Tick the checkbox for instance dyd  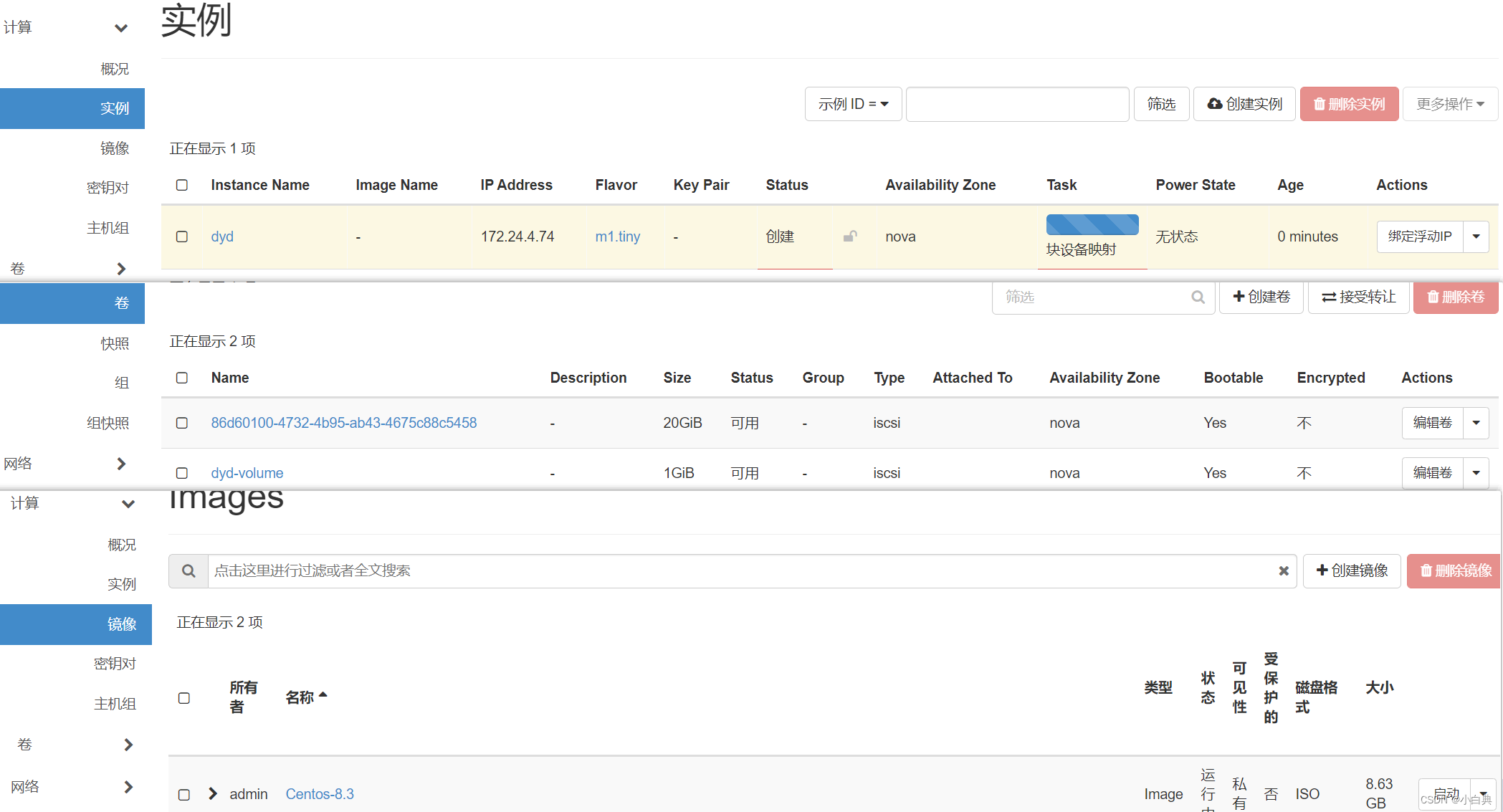coord(182,237)
